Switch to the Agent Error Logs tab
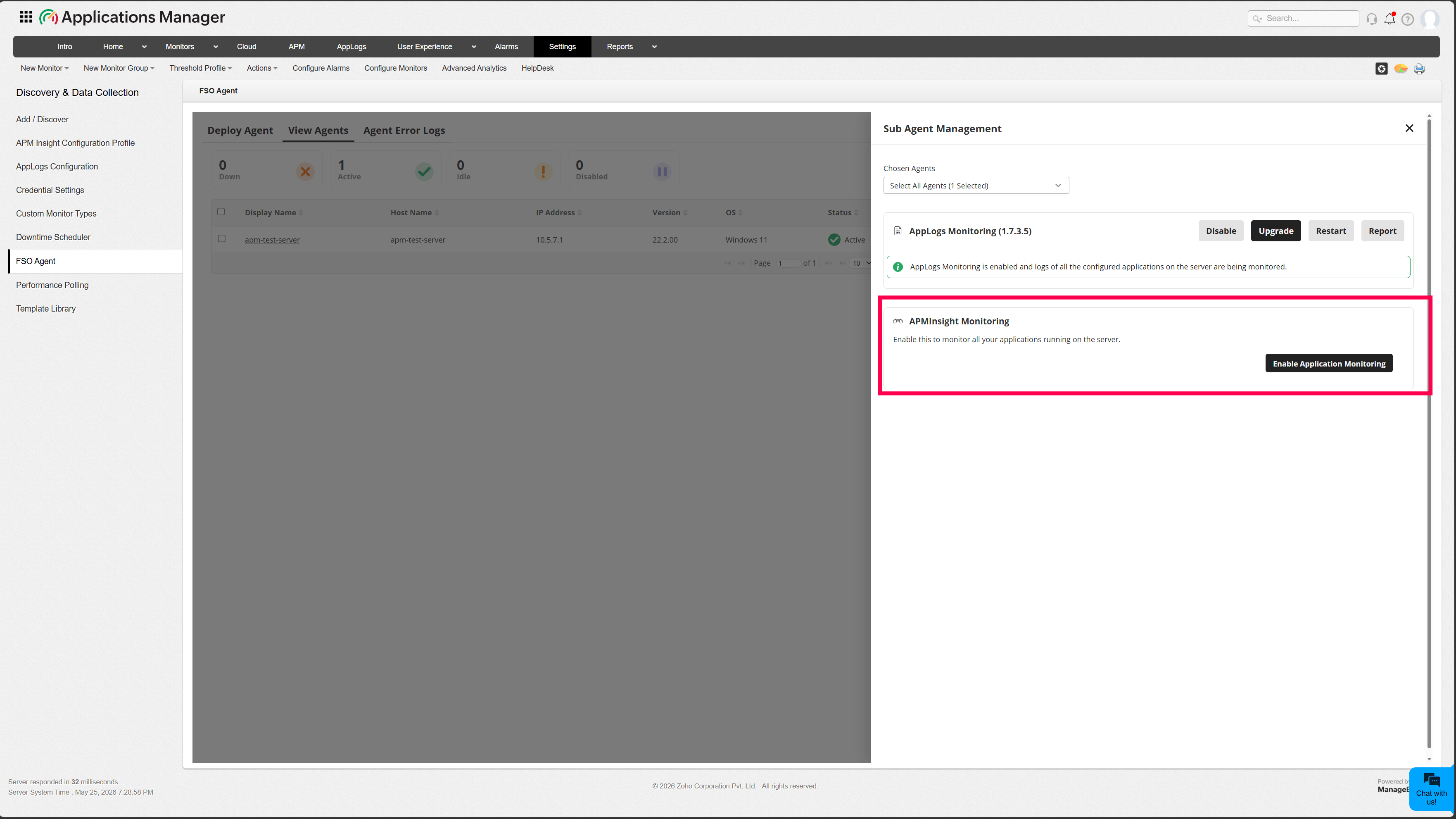 tap(404, 131)
